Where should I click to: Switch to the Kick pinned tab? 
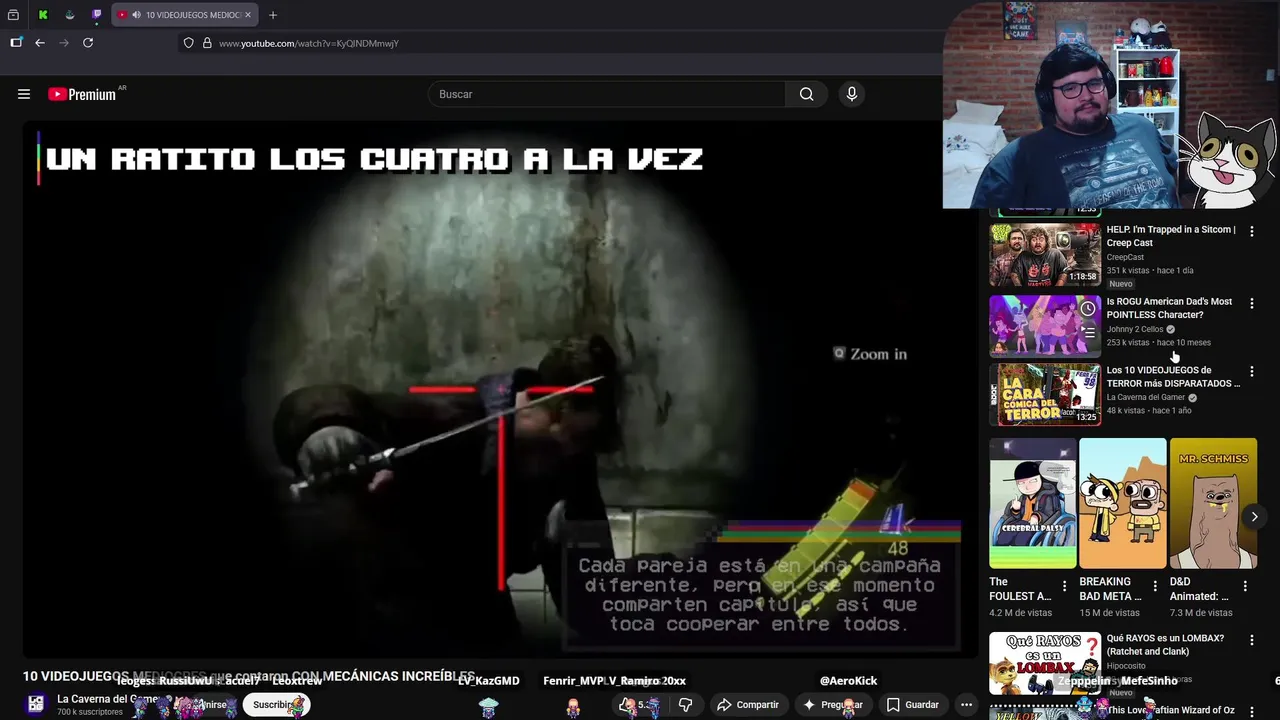43,15
